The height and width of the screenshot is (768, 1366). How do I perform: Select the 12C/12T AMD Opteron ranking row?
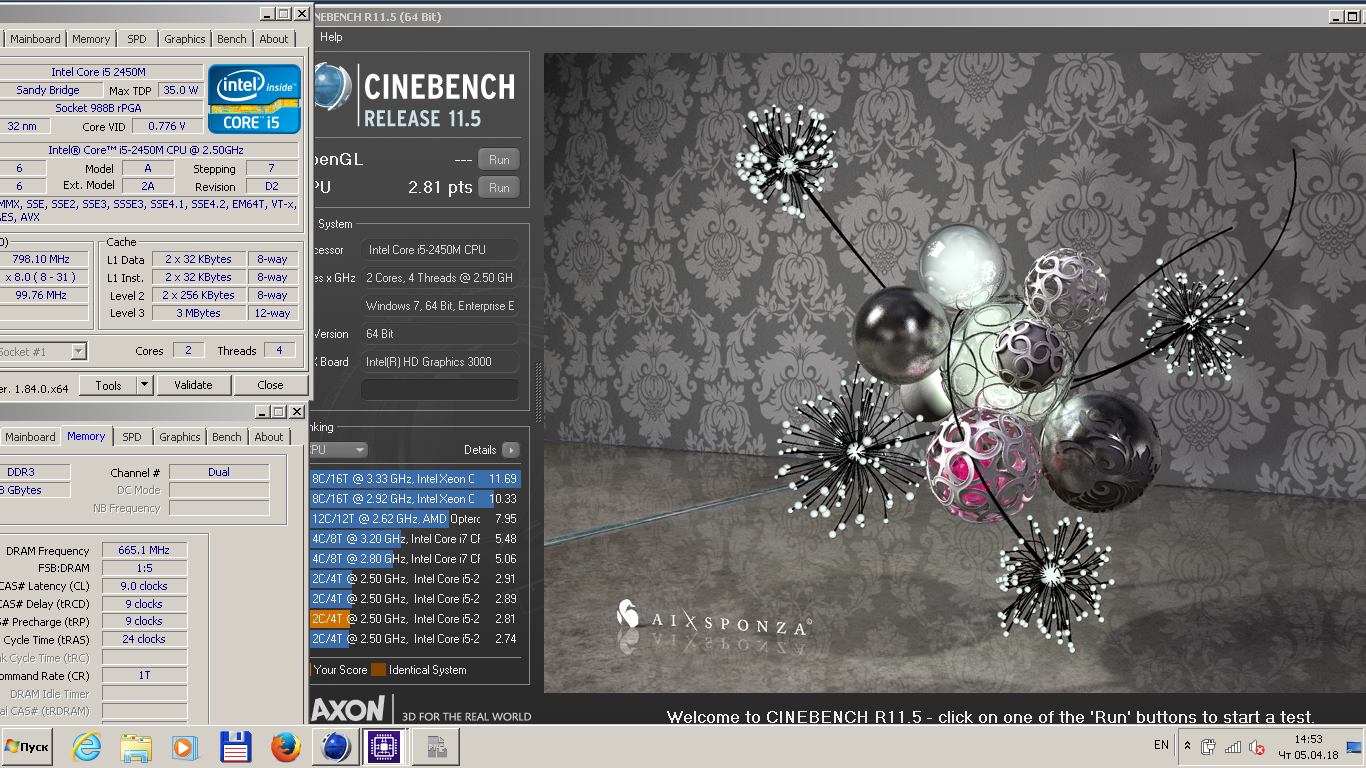415,519
